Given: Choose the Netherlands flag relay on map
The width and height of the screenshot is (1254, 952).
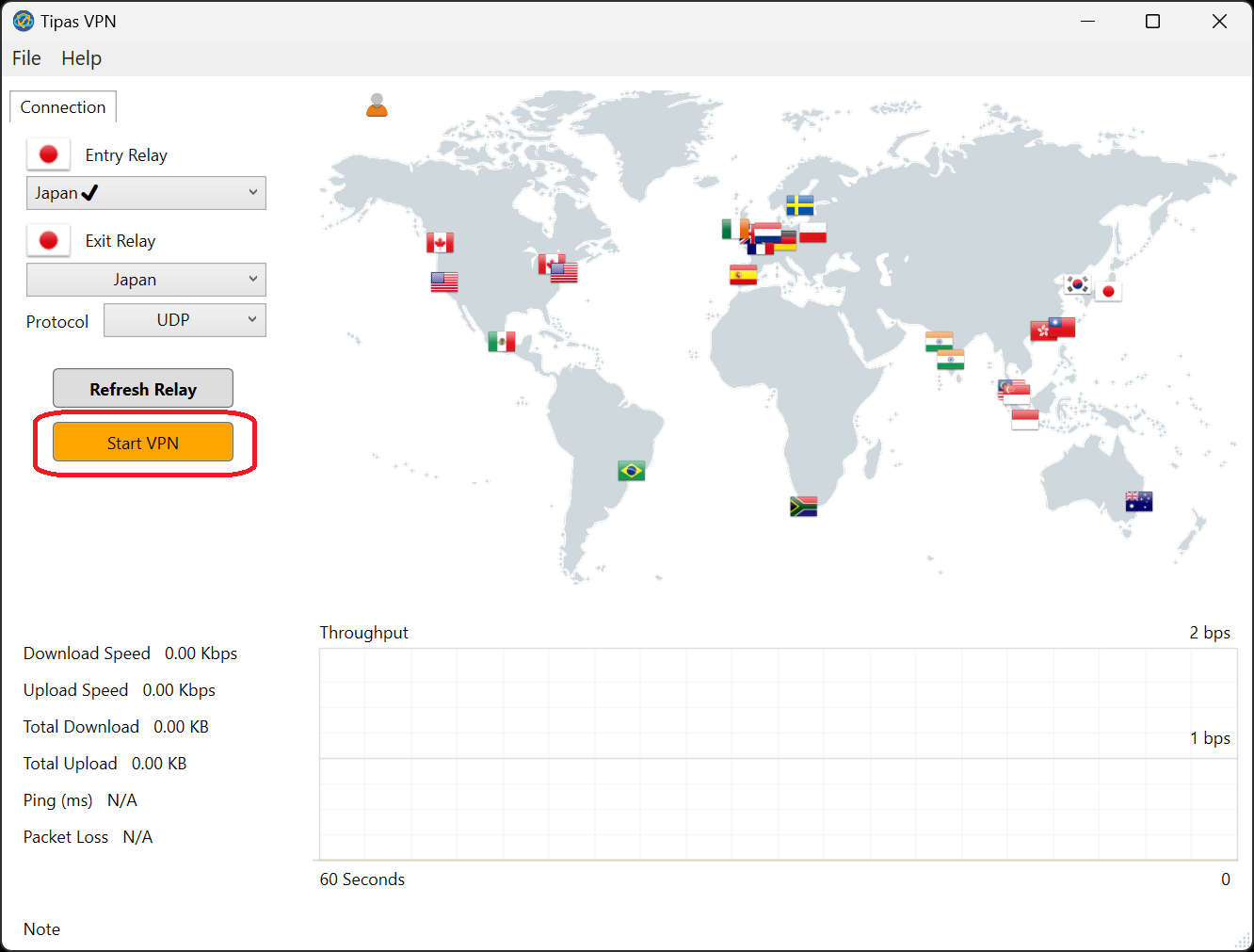Looking at the screenshot, I should click(768, 232).
